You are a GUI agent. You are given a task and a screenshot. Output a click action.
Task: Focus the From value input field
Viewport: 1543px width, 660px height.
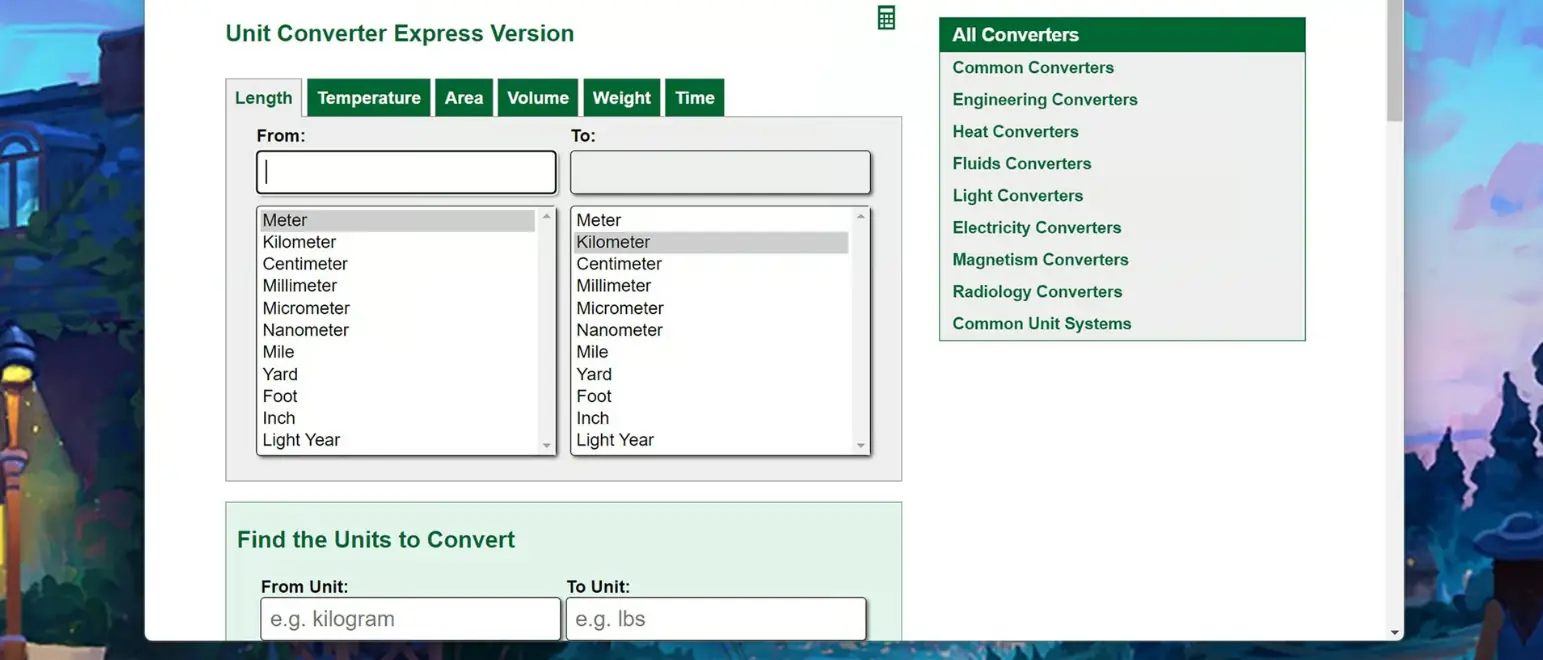pyautogui.click(x=406, y=172)
